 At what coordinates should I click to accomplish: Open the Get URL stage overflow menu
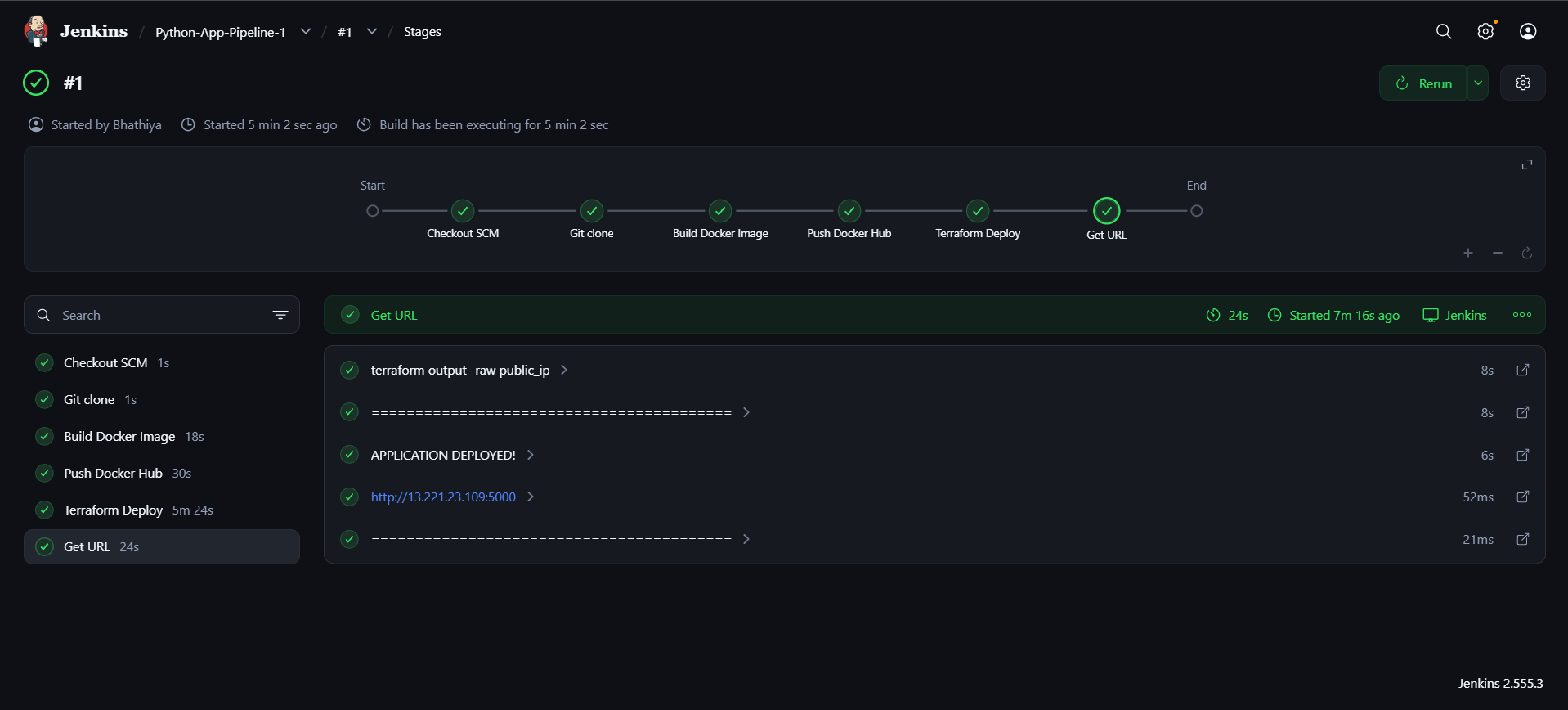click(x=1521, y=315)
